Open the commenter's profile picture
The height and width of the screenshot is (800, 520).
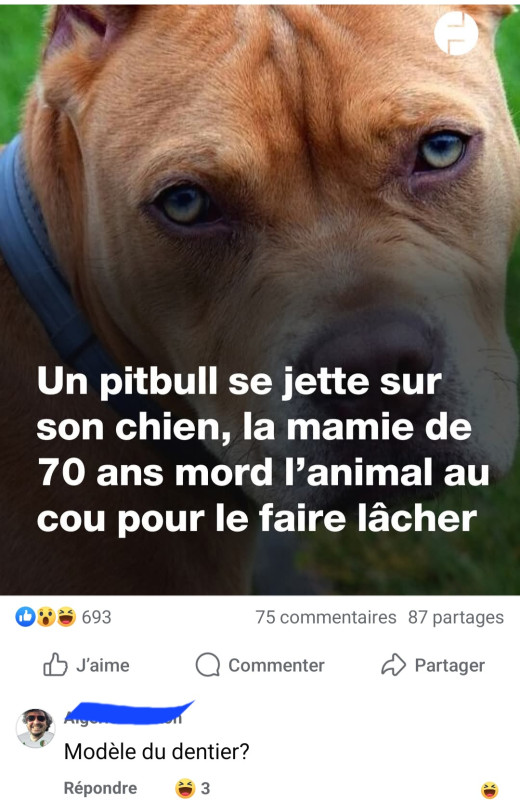click(x=35, y=728)
